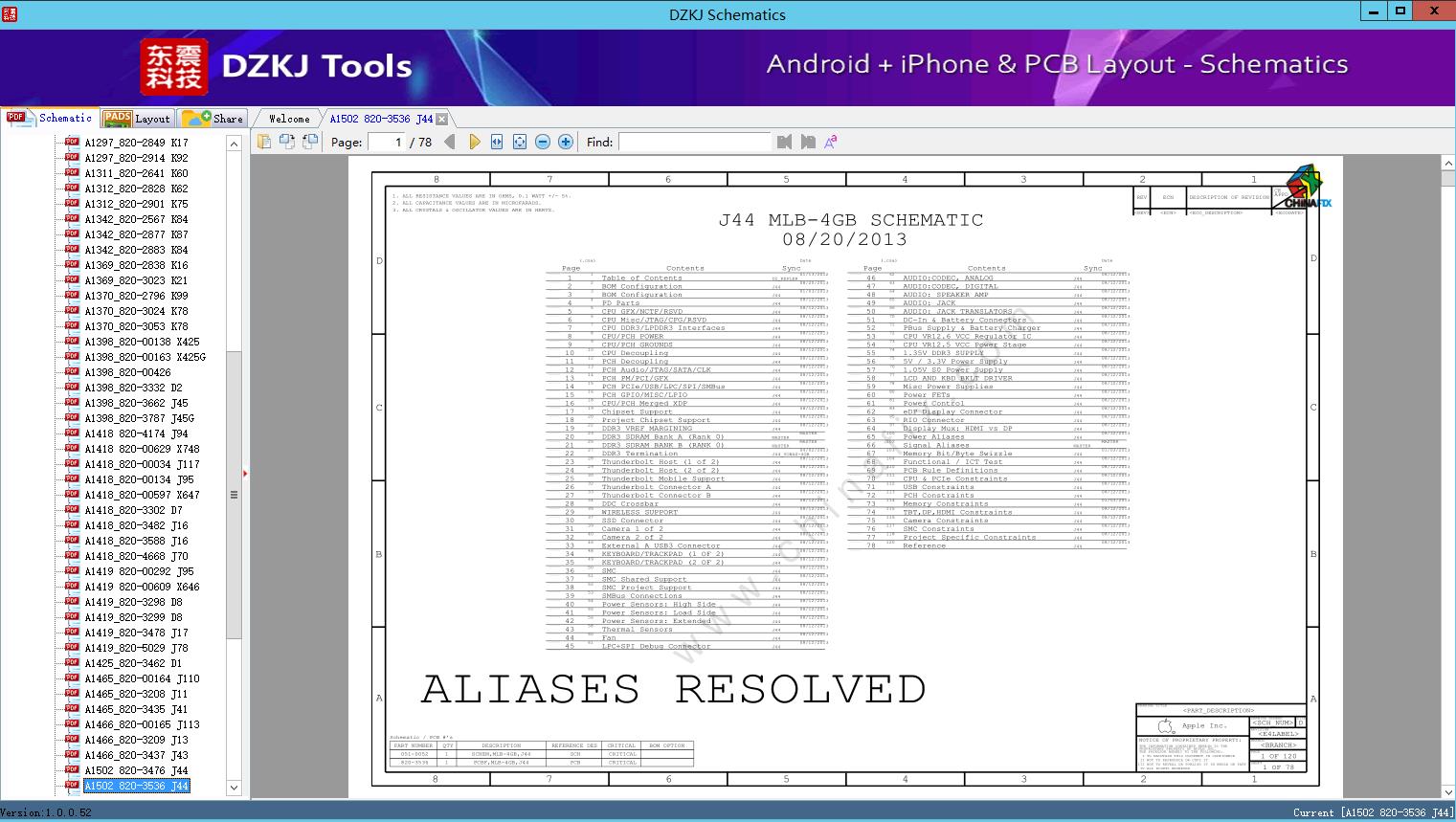Open A1425_820-3462 D1 schematic
The image size is (1456, 822).
(x=133, y=663)
